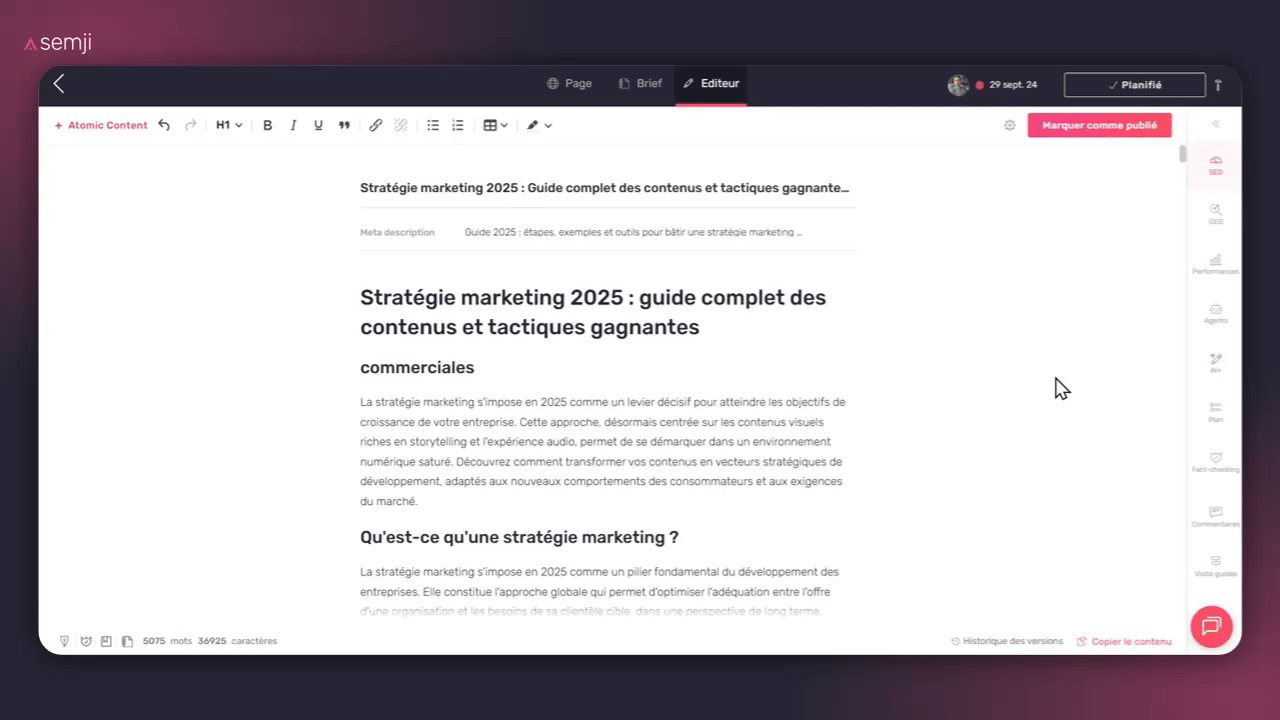Open the SEO panel in the sidebar
Viewport: 1280px width, 720px height.
(1215, 165)
